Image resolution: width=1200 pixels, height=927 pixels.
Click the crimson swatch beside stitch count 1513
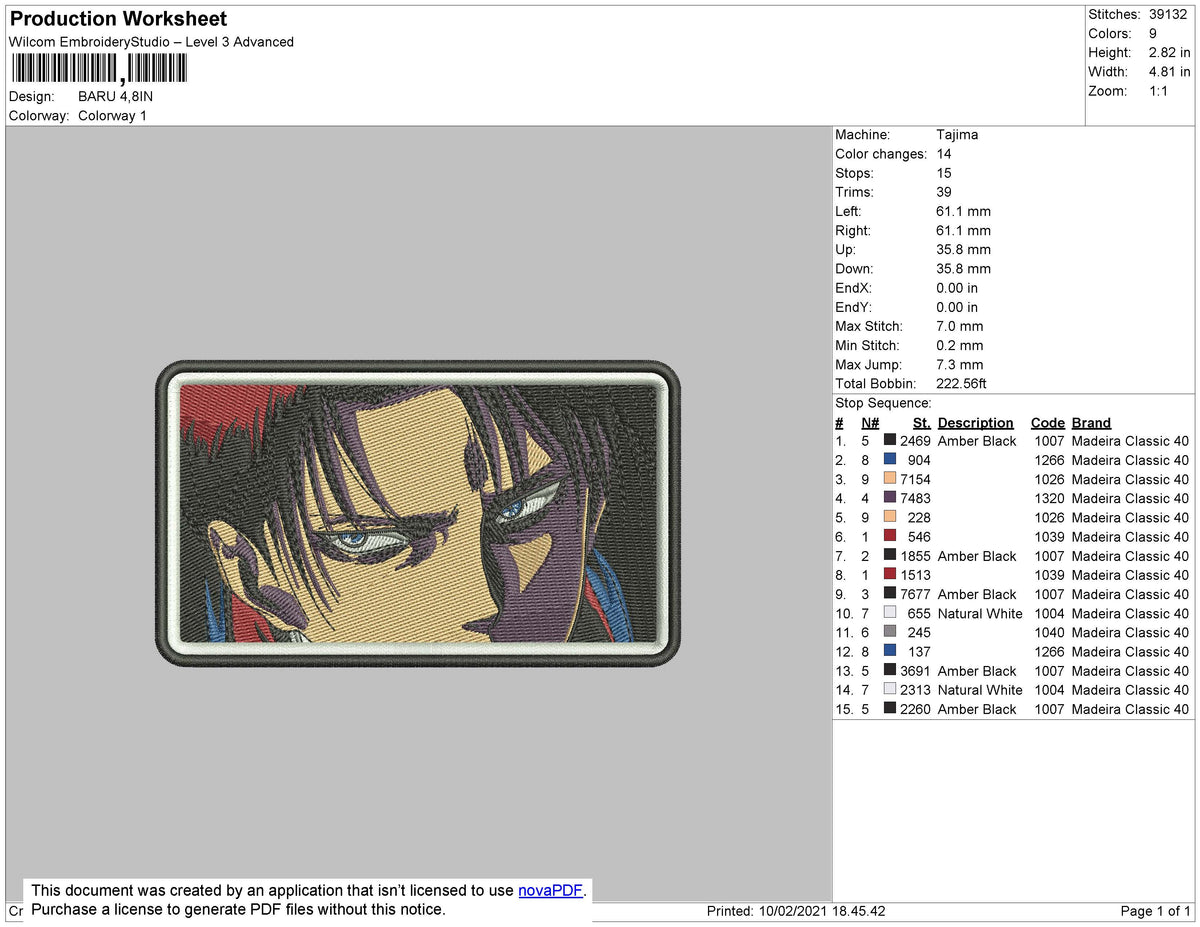[x=889, y=575]
